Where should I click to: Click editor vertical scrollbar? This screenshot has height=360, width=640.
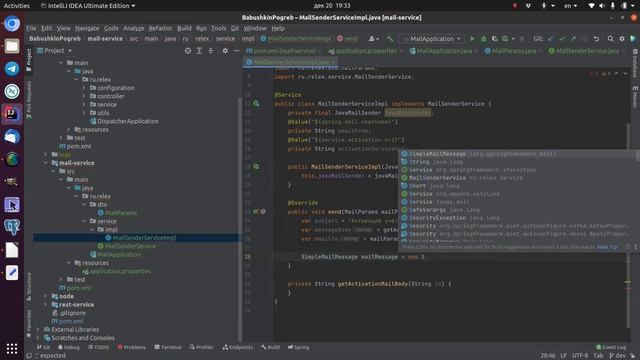click(x=628, y=226)
